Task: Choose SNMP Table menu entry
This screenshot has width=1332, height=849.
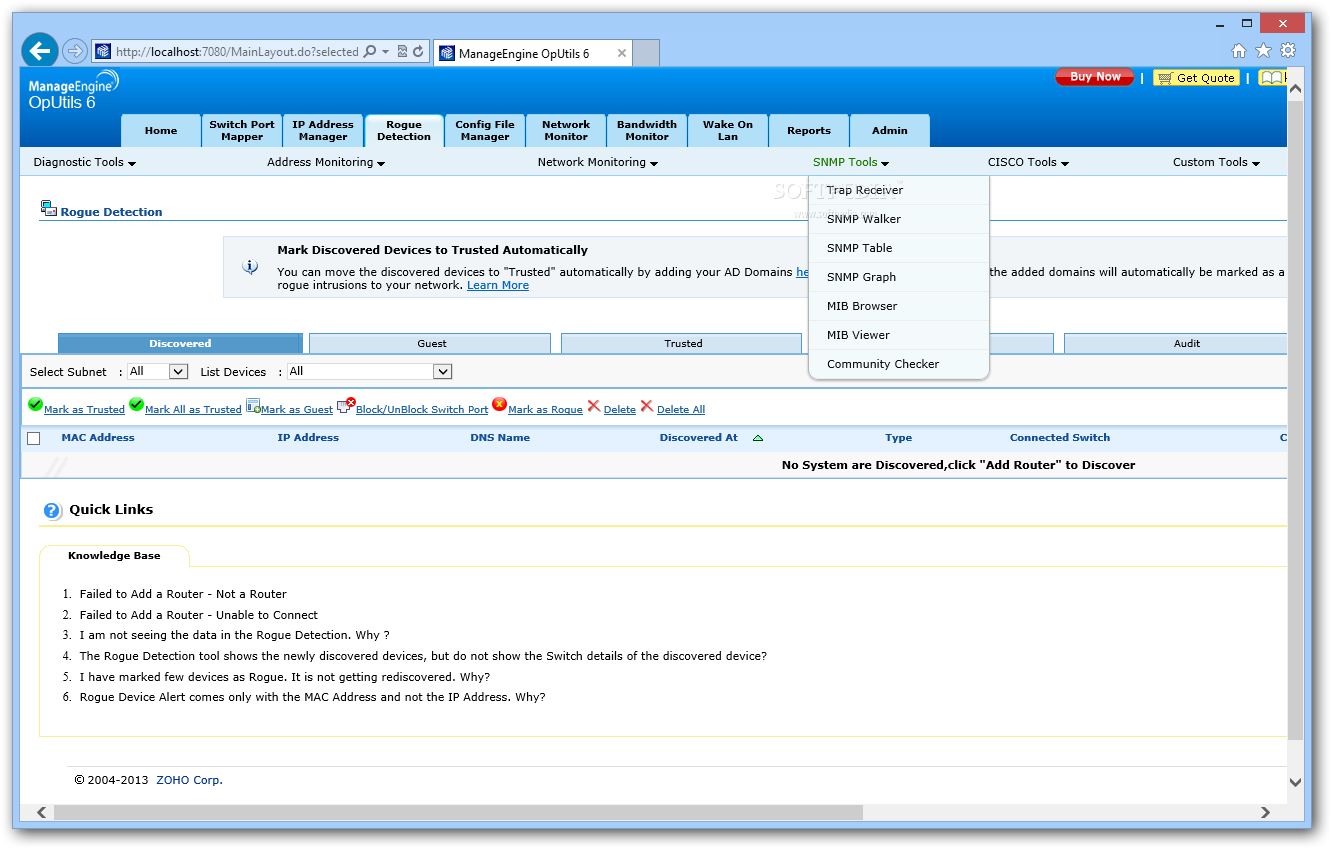Action: click(x=899, y=248)
